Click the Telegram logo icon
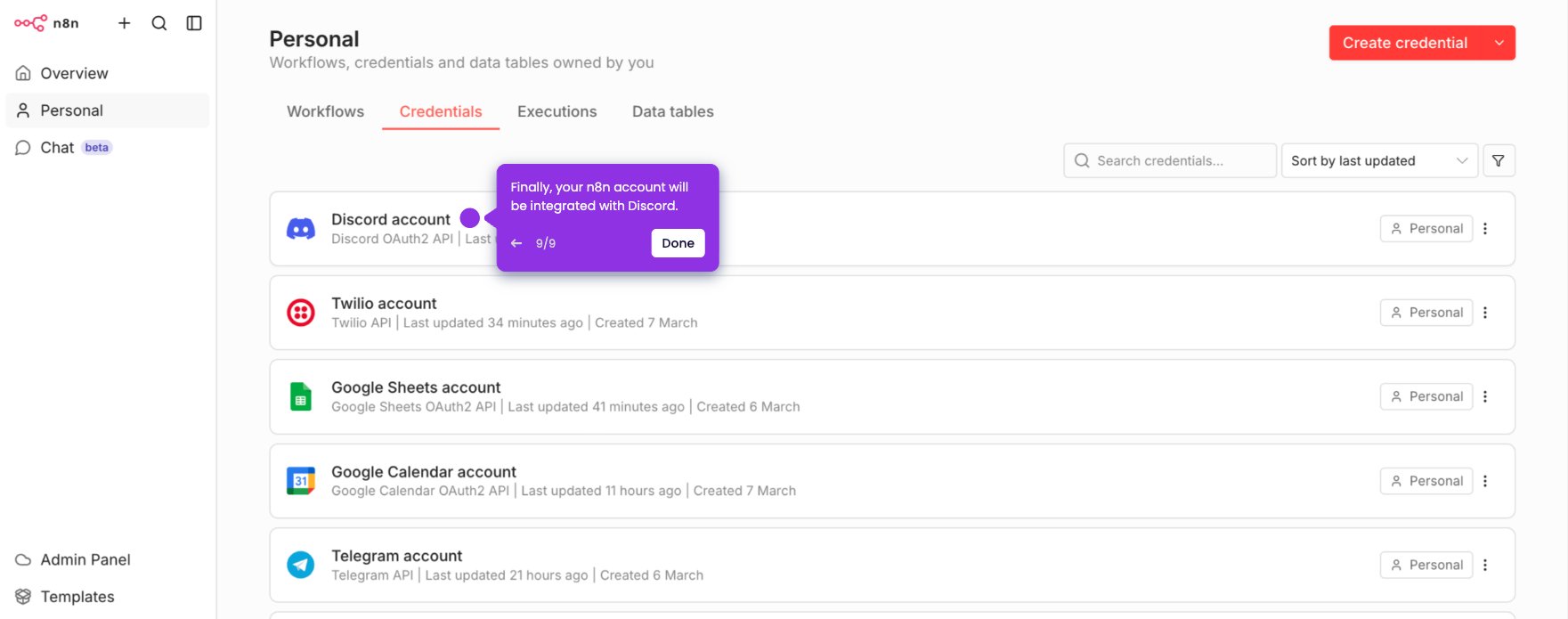1568x619 pixels. pos(301,565)
